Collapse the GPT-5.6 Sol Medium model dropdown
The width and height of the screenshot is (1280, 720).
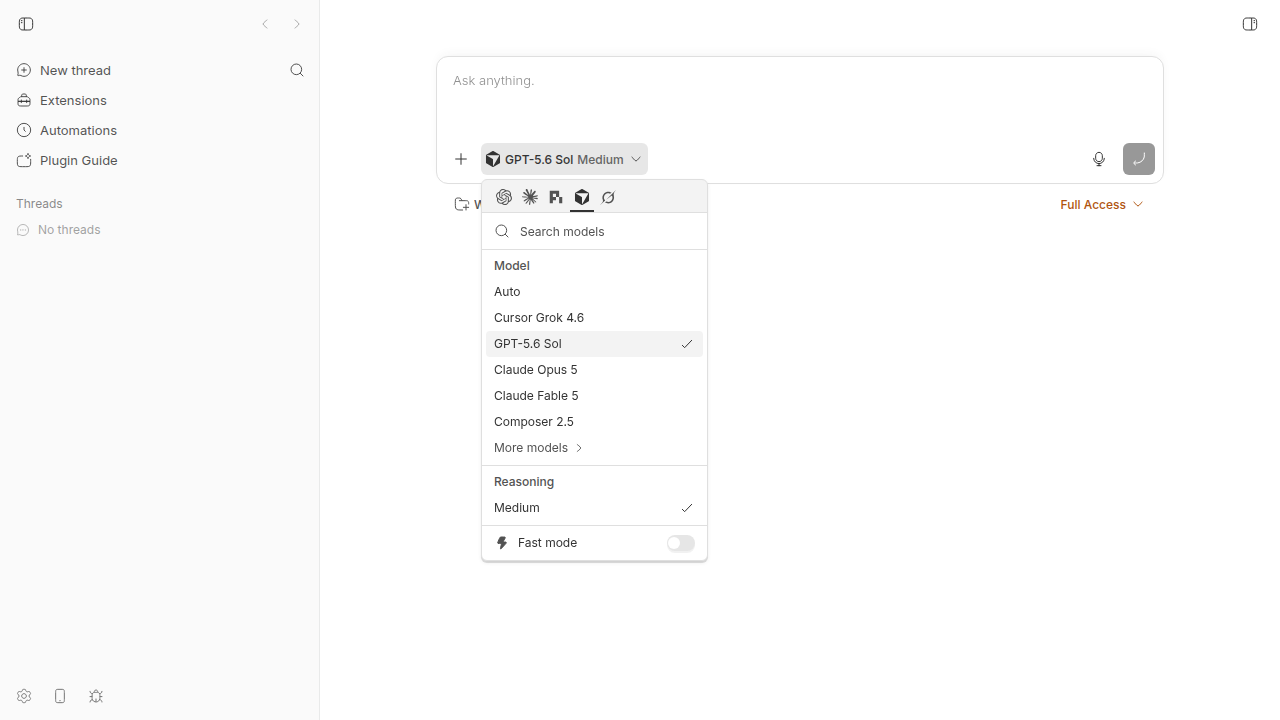point(564,159)
